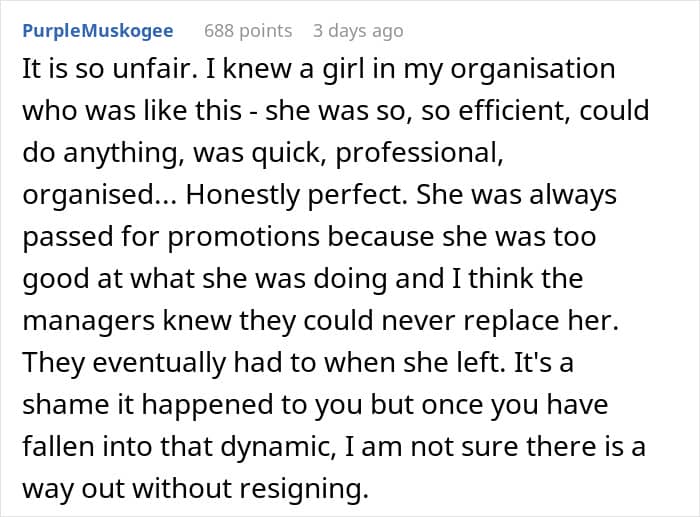The height and width of the screenshot is (517, 700).
Task: Click the word 'replace' in the comment
Action: click(x=511, y=321)
